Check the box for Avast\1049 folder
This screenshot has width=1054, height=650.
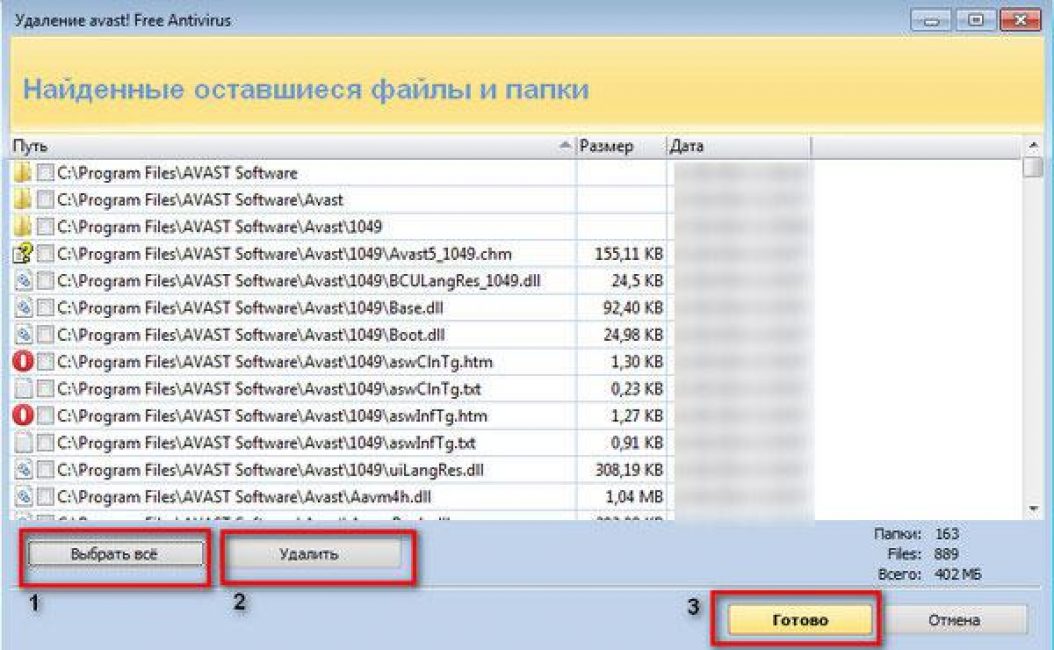[45, 227]
